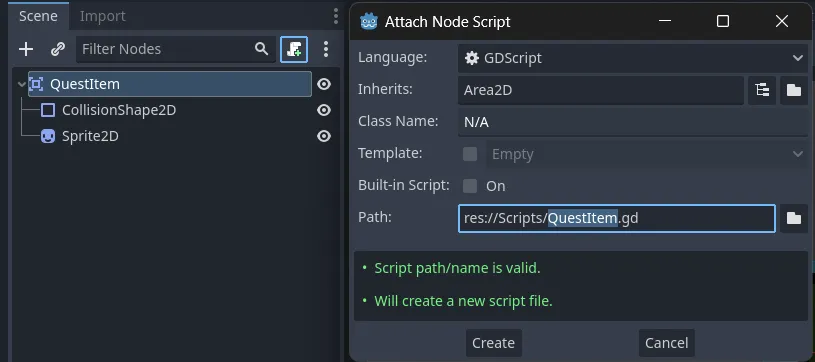The height and width of the screenshot is (362, 815).
Task: Add a new child node with plus icon
Action: pyautogui.click(x=25, y=49)
